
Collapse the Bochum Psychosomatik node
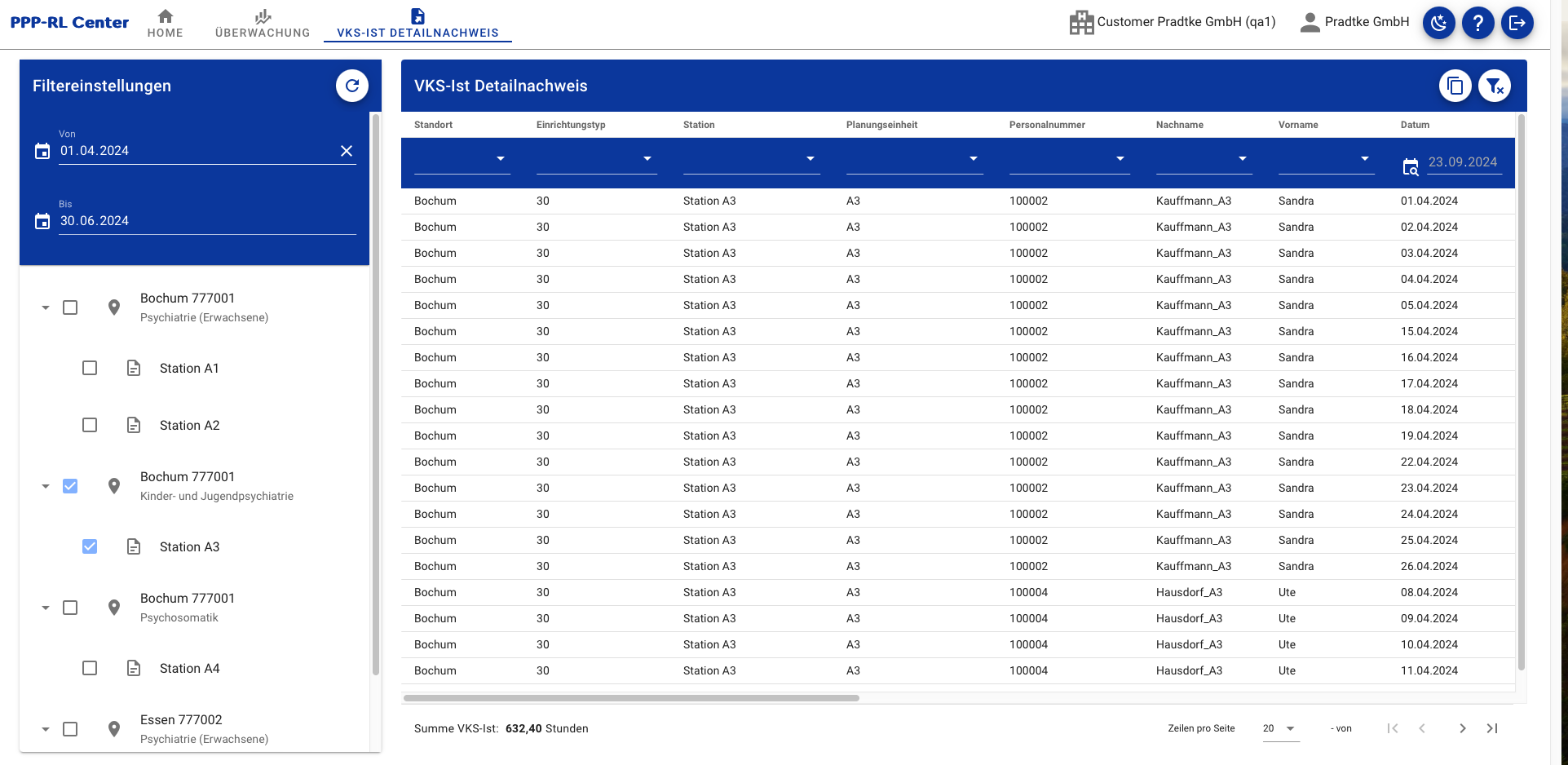46,608
